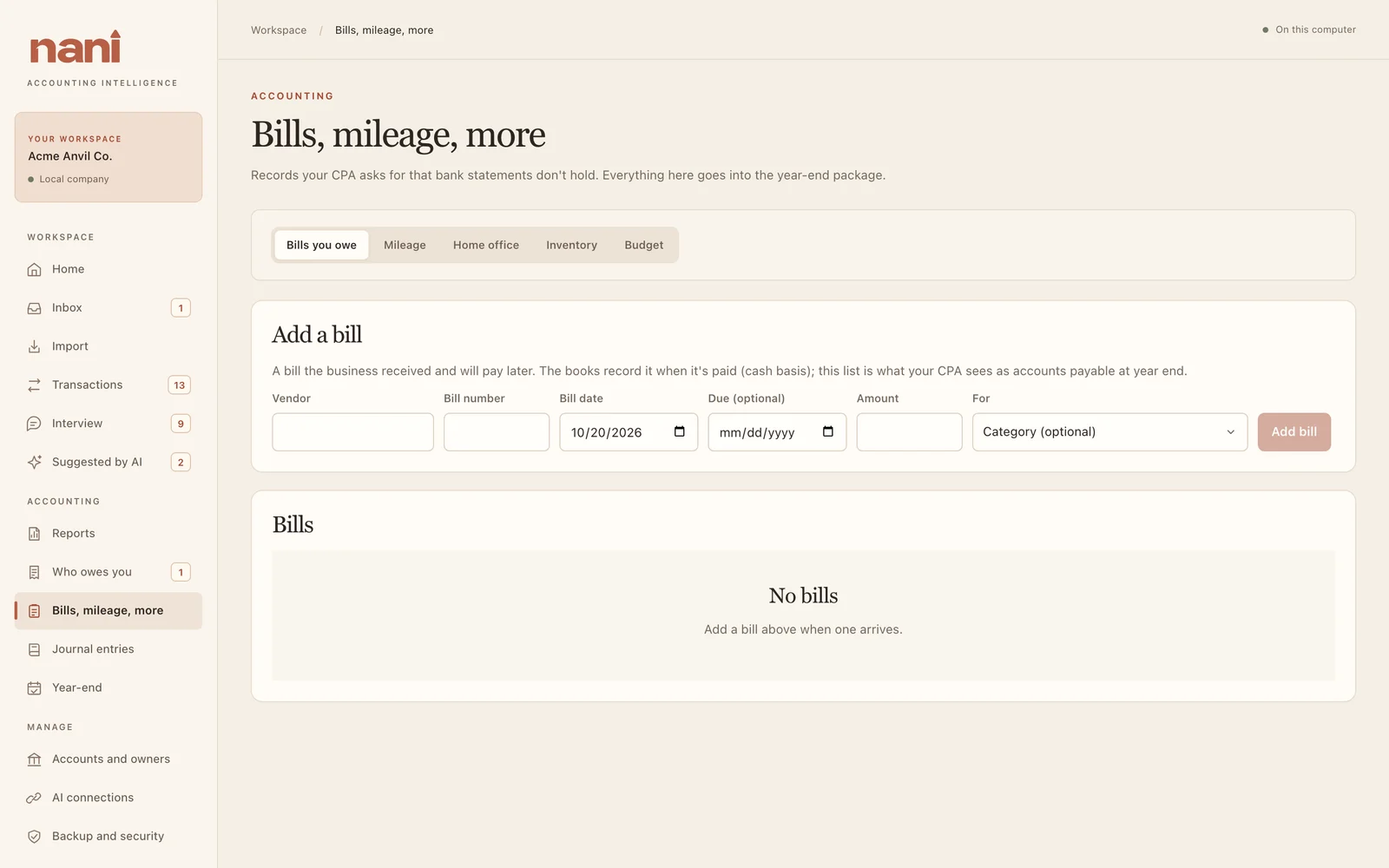1389x868 pixels.
Task: Click into the Vendor input field
Action: click(352, 432)
